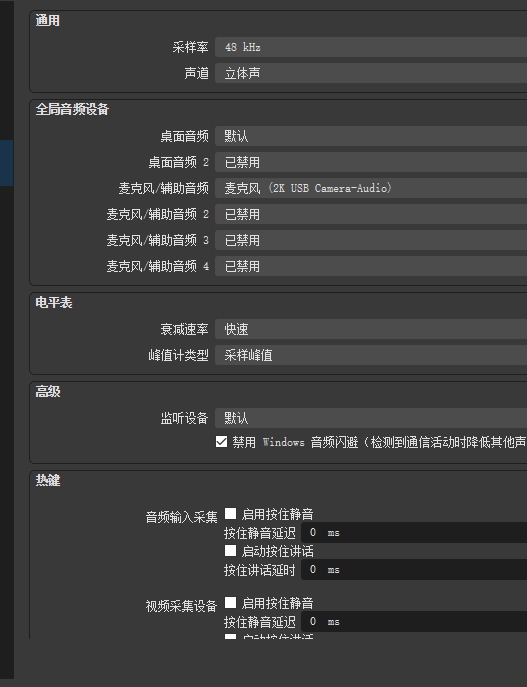Click the 按住讲话延时 field under 音频输入采集
The height and width of the screenshot is (687, 527).
(414, 570)
